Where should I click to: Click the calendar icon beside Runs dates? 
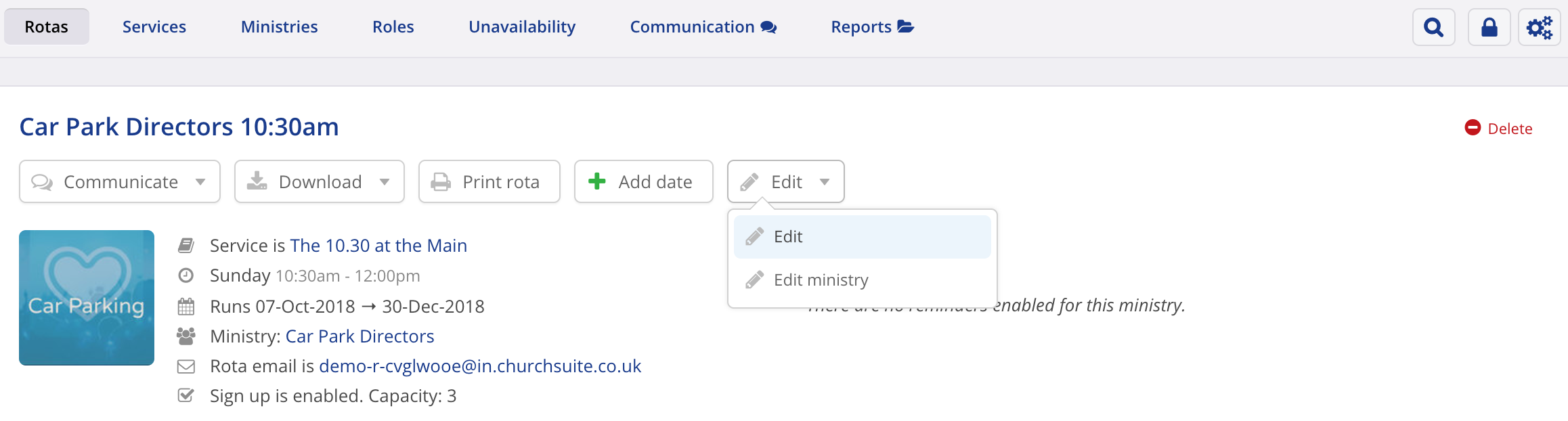(x=186, y=307)
